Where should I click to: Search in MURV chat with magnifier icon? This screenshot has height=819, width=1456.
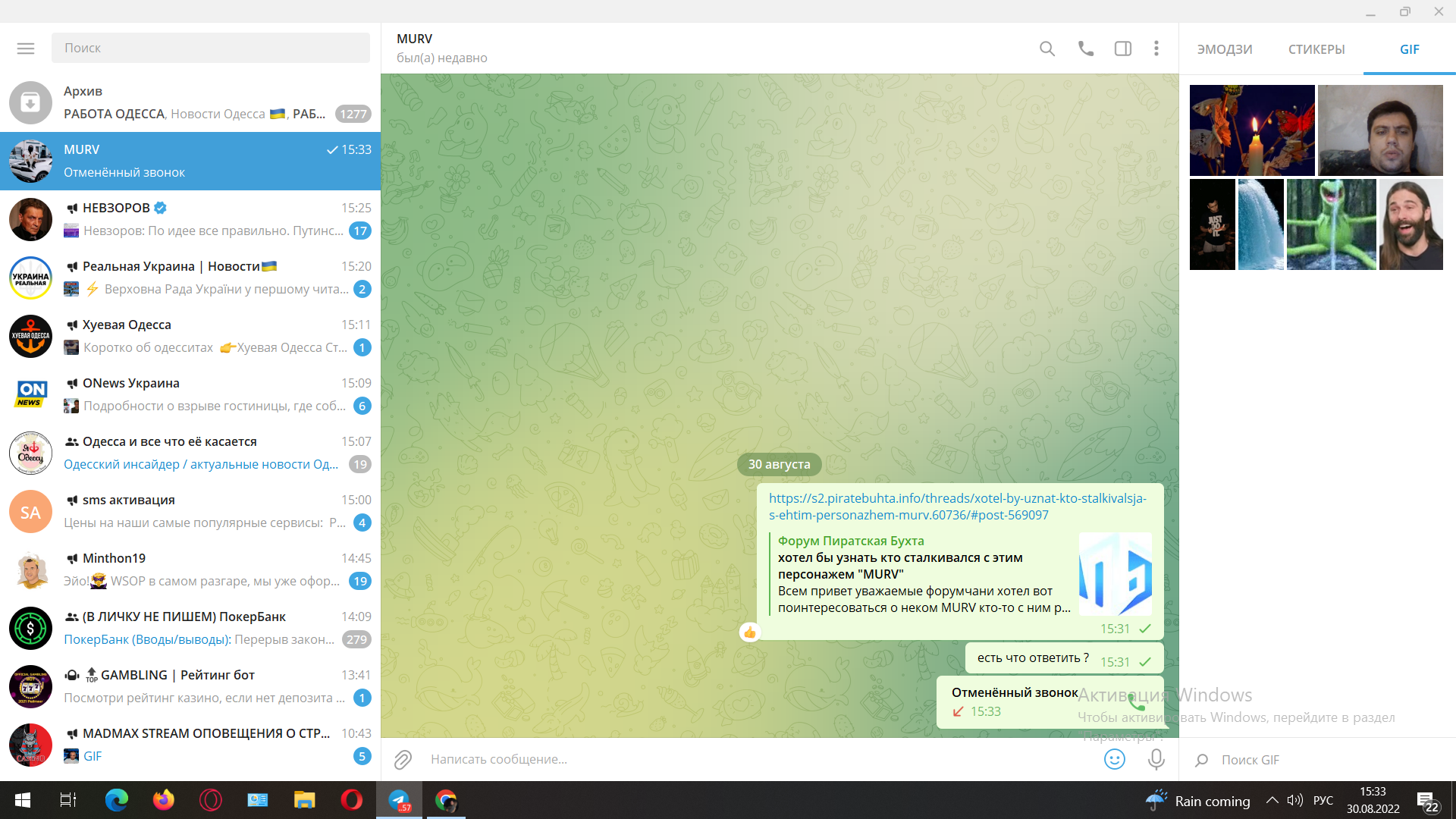coord(1047,49)
